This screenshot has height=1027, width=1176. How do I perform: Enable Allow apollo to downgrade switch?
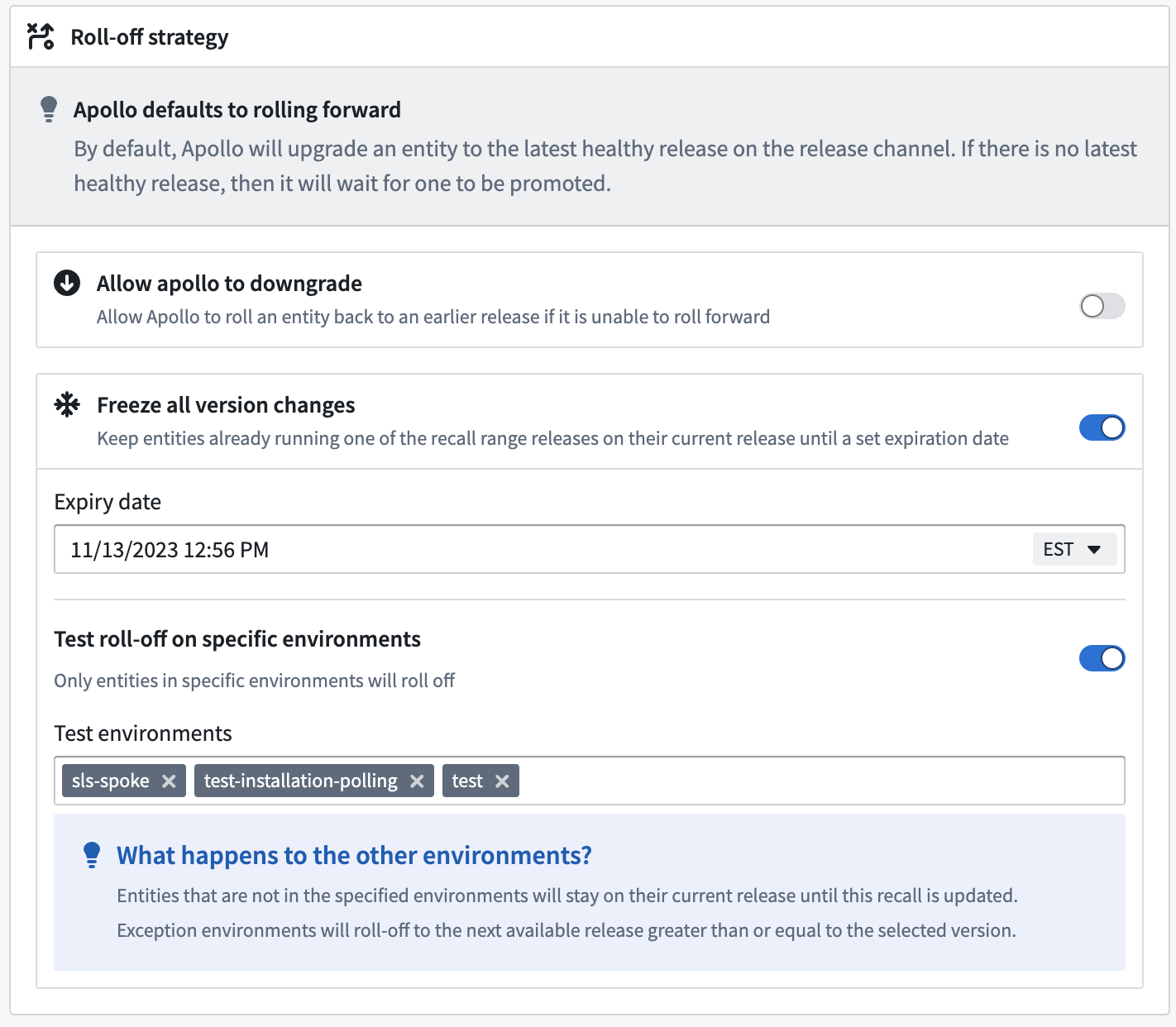click(x=1102, y=306)
